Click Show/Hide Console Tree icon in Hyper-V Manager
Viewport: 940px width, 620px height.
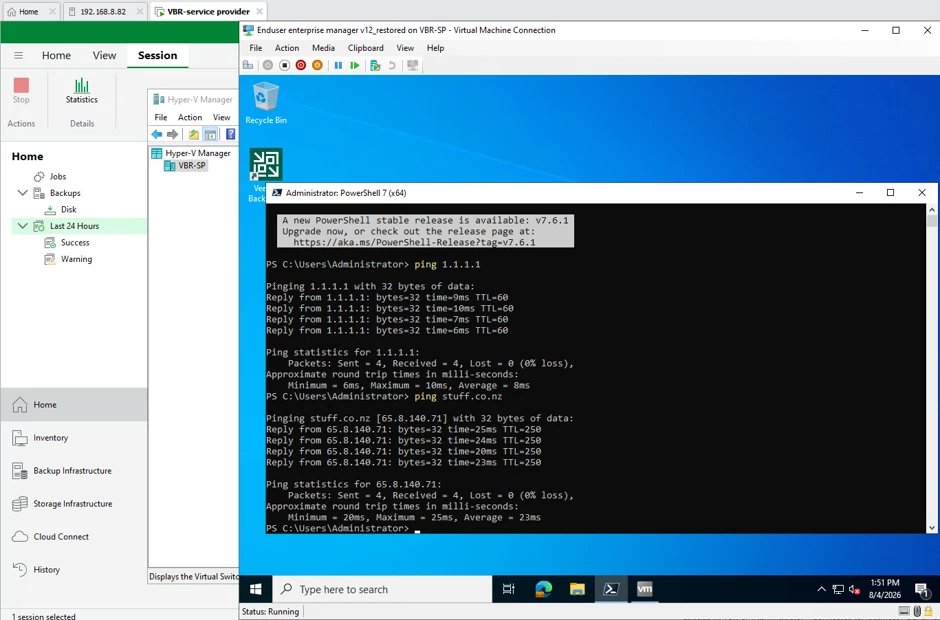tap(210, 134)
